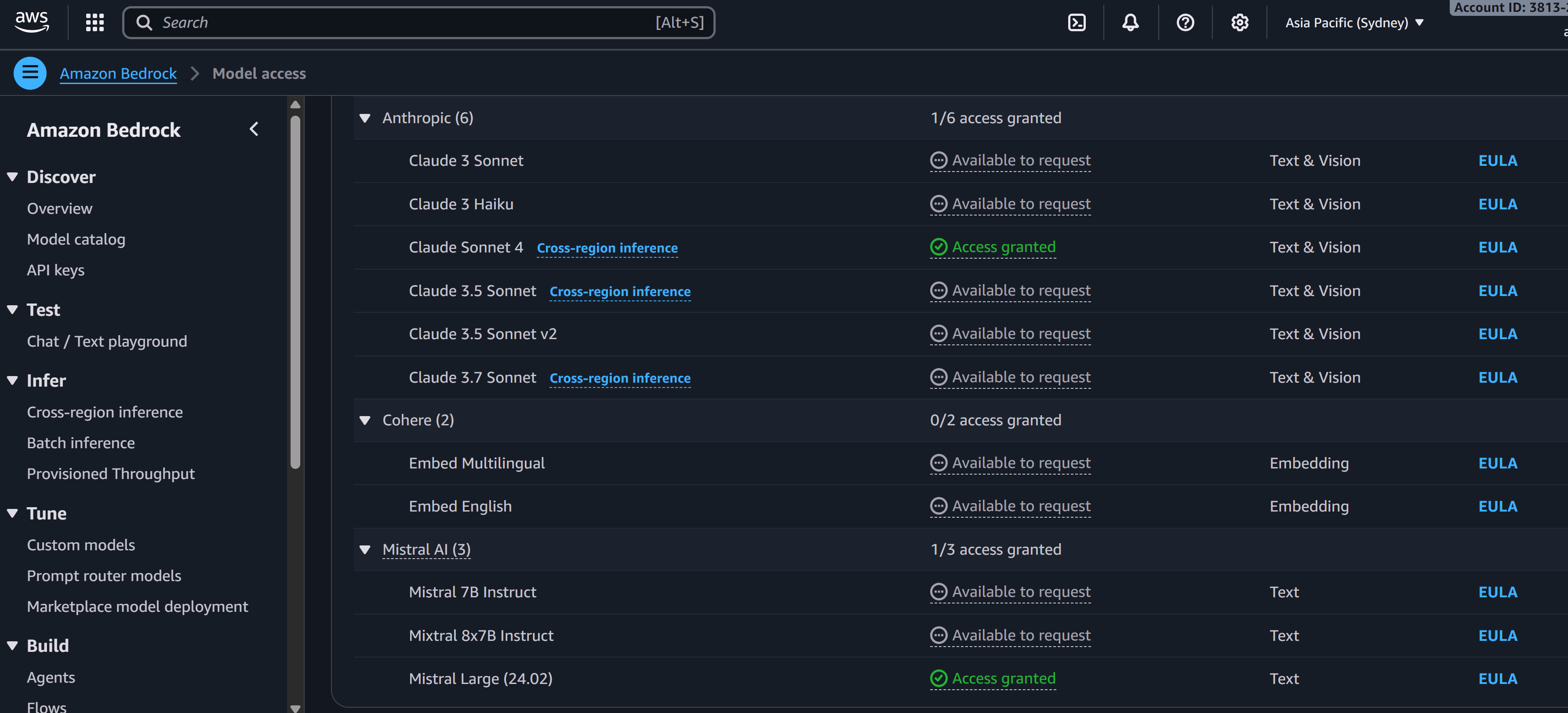Collapse the Discover section in sidebar

click(13, 177)
